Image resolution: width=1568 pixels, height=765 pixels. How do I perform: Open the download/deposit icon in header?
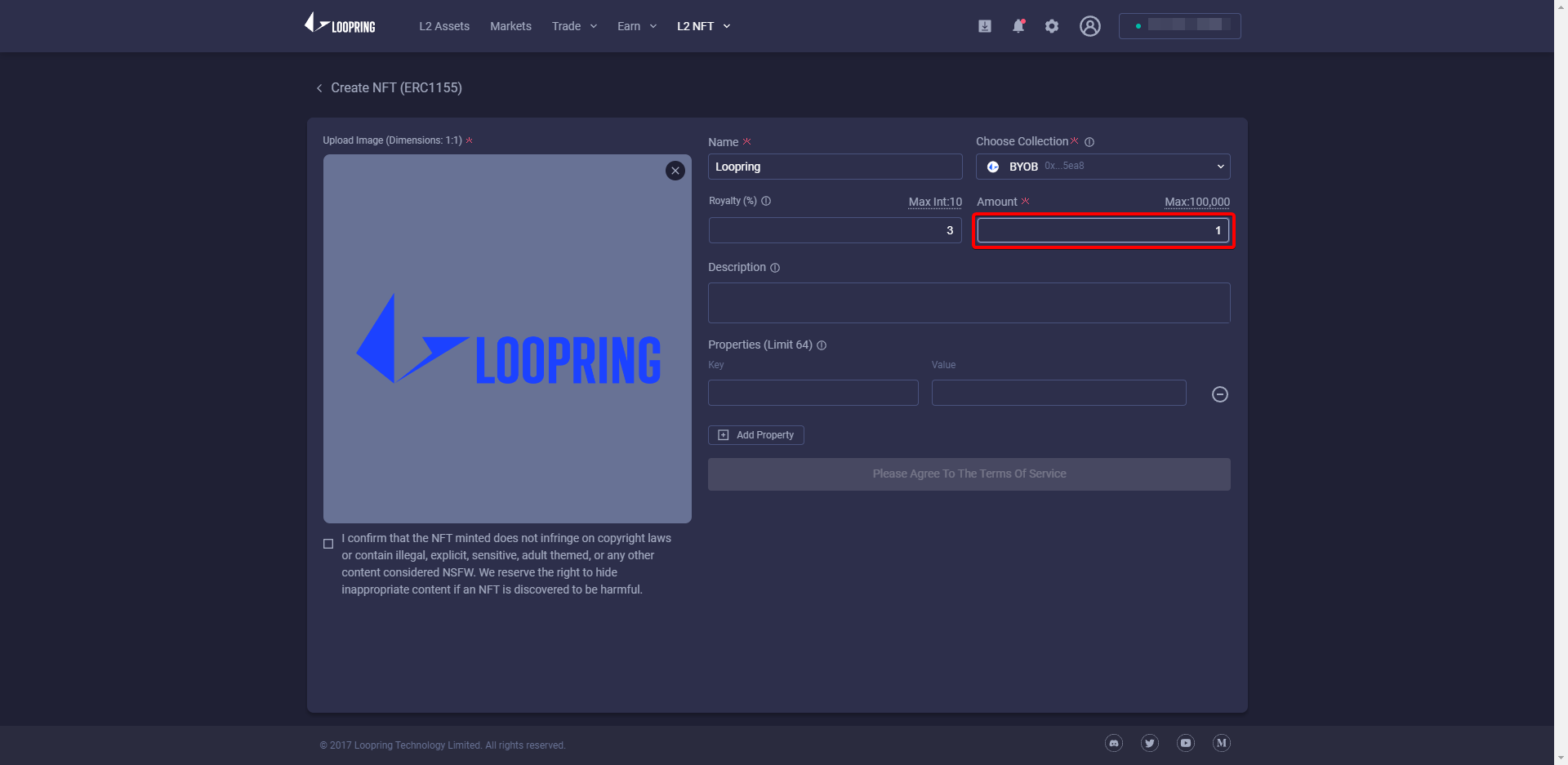[x=985, y=26]
